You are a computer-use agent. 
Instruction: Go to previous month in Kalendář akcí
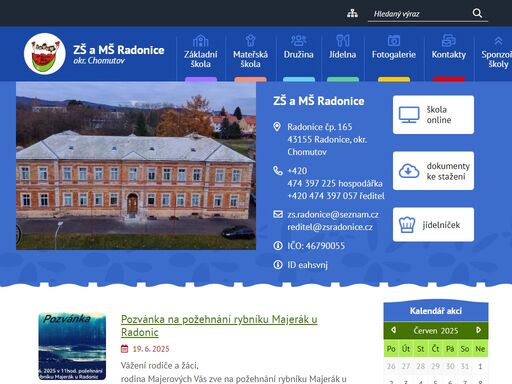tap(393, 330)
